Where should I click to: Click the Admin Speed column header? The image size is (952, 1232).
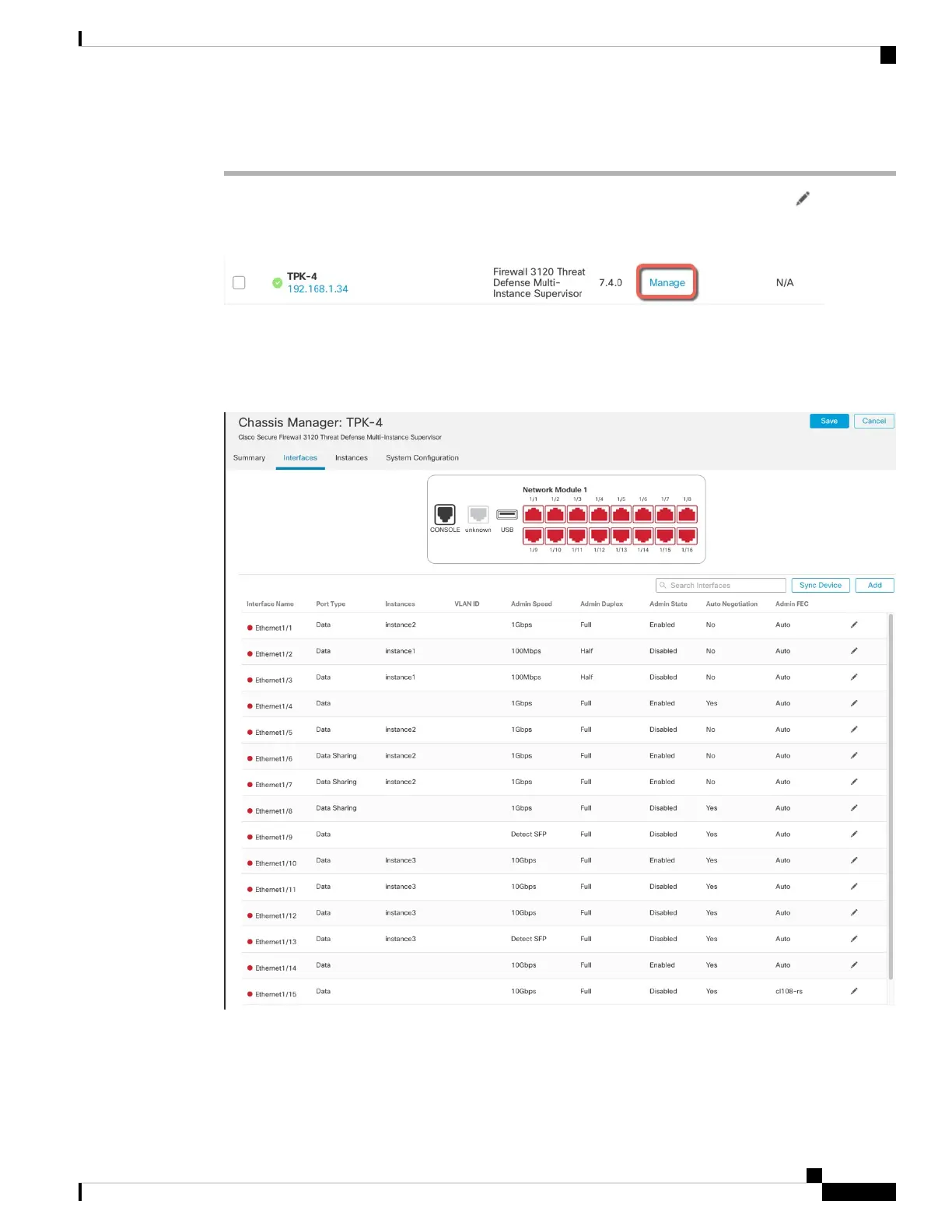pos(531,604)
